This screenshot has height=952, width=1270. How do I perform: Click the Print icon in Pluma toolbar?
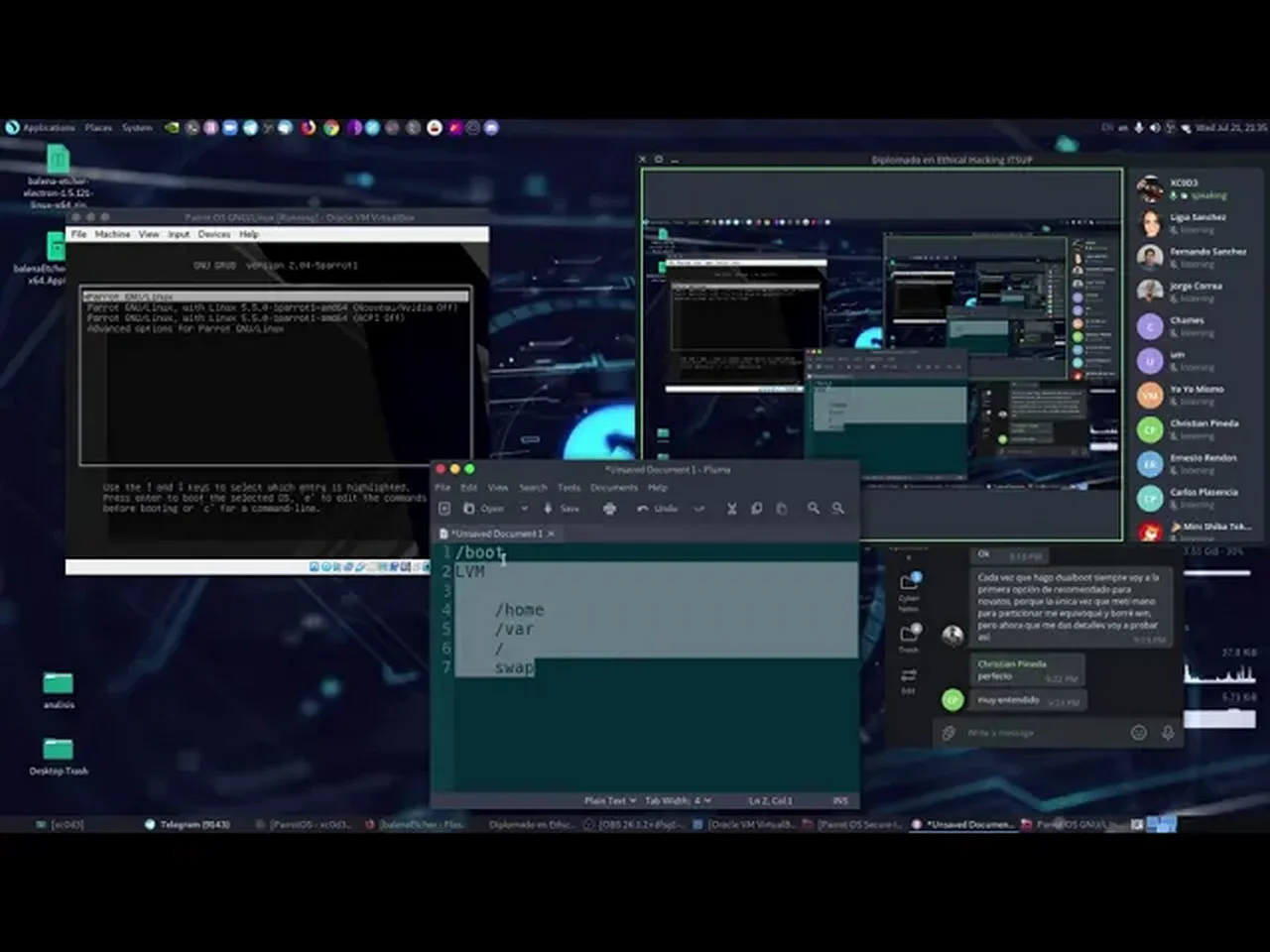coord(609,509)
